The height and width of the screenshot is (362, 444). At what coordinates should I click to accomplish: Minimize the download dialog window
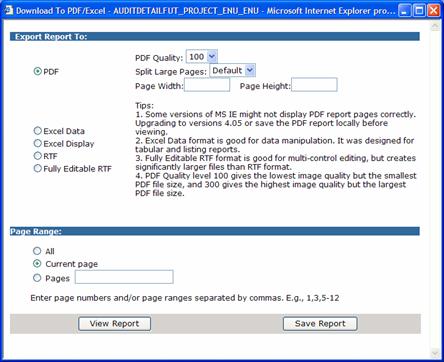405,11
